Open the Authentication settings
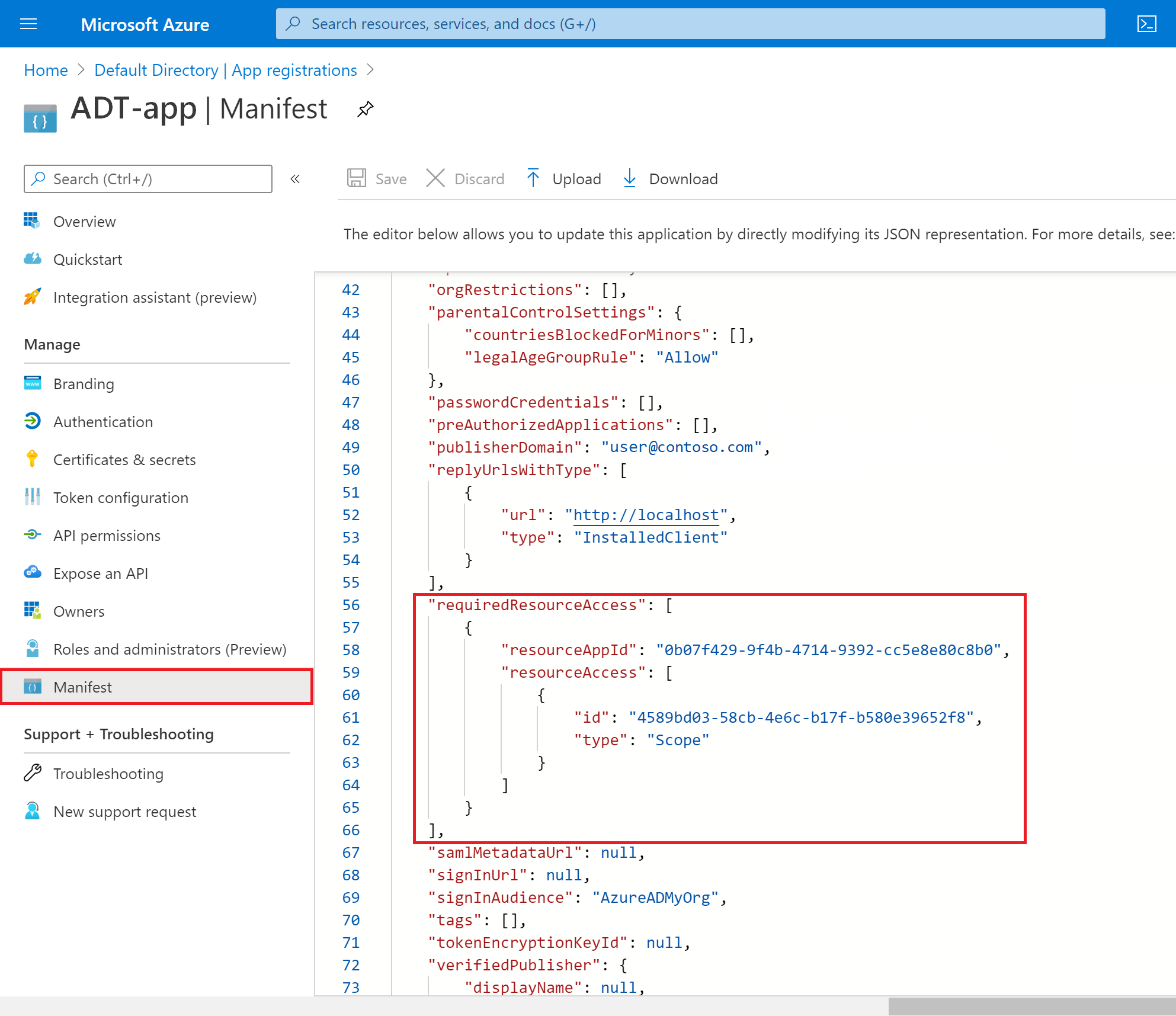This screenshot has height=1016, width=1176. (102, 421)
